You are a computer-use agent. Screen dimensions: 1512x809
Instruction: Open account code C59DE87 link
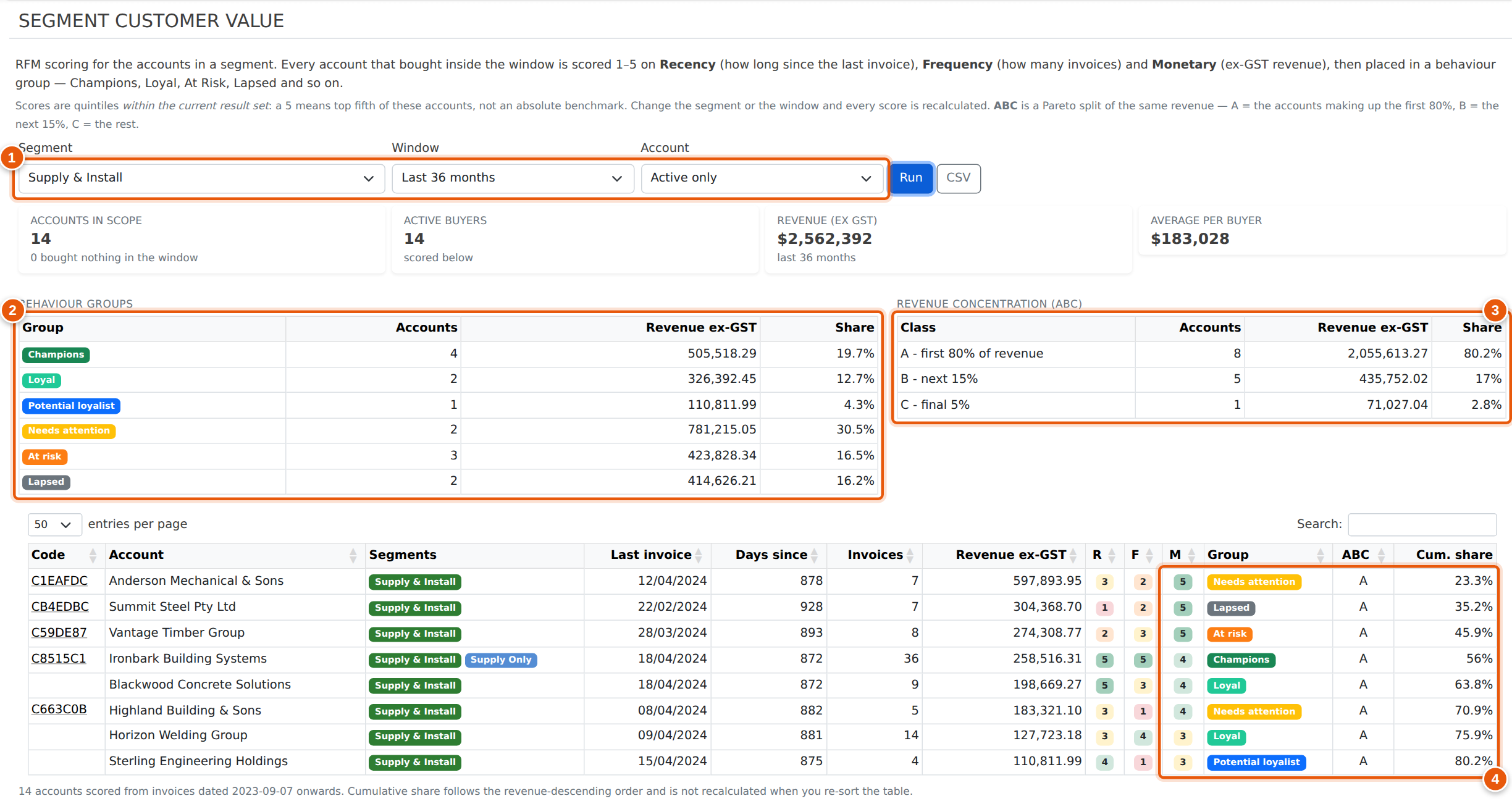(59, 632)
